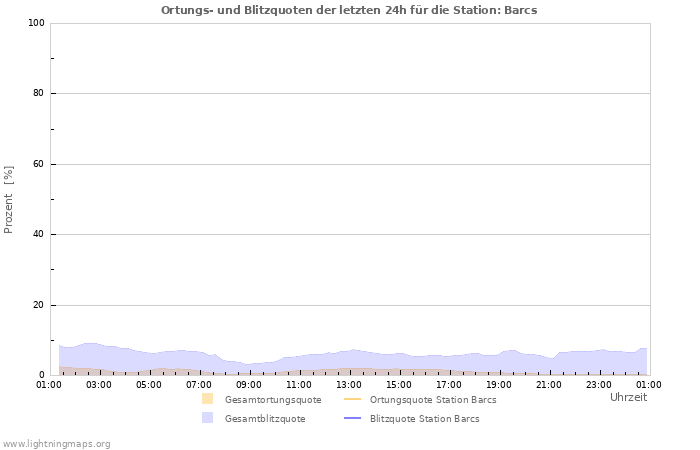Screen dimensions: 700x450
Task: Select the Gesamtortungsquote legend label
Action: 273,400
